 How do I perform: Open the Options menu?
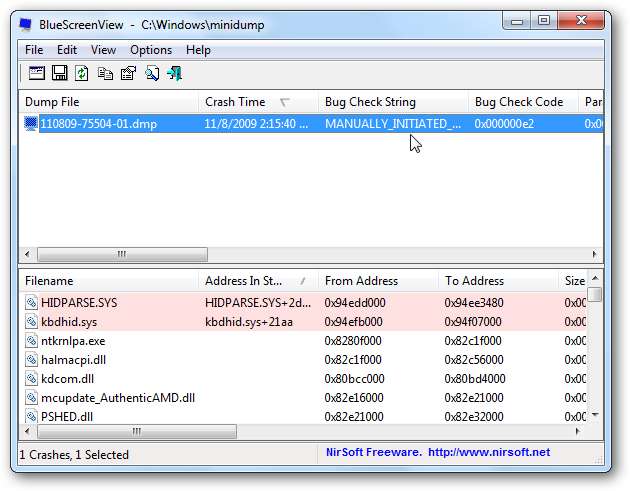pos(151,50)
